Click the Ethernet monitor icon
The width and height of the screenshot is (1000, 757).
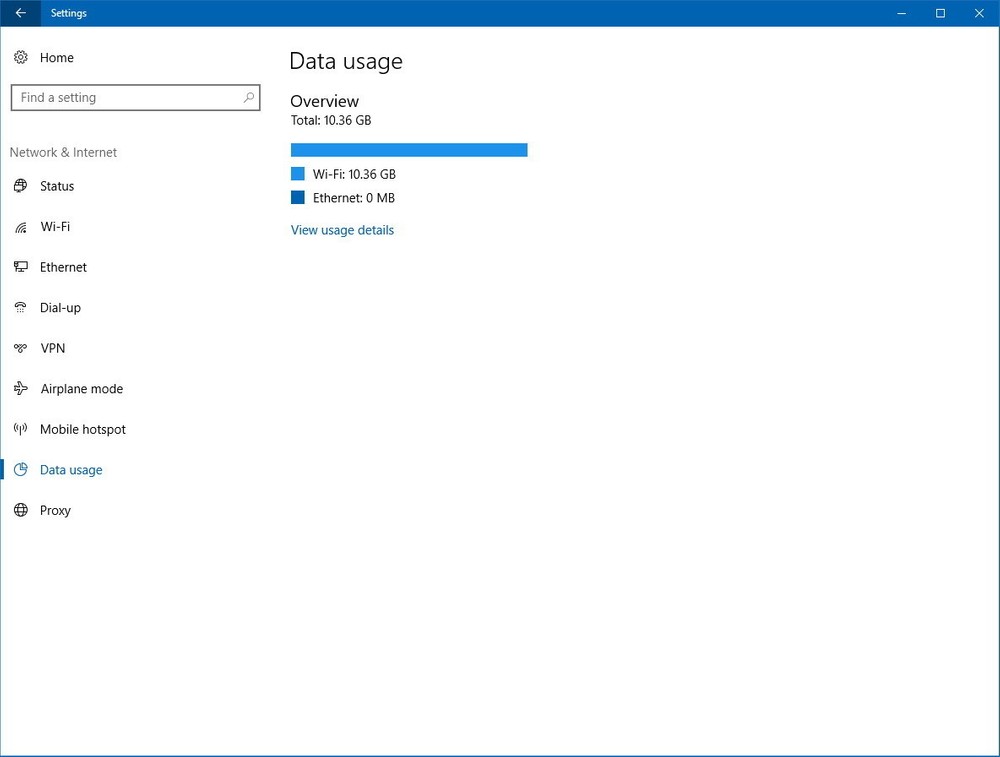pos(20,267)
